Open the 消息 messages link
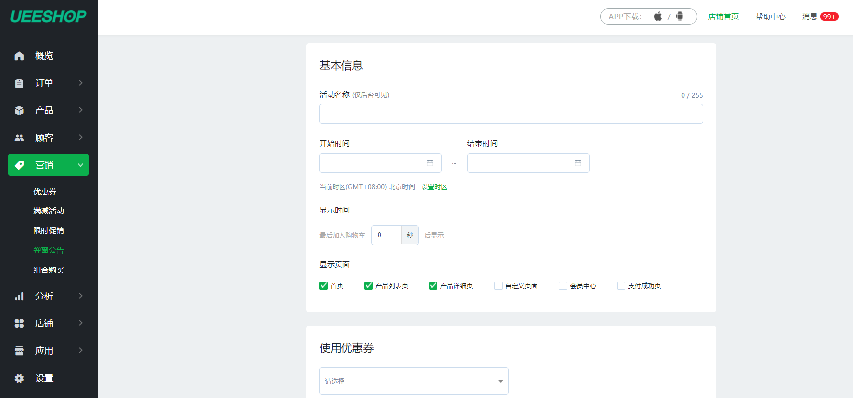Screen dimensions: 853x398 coord(809,17)
